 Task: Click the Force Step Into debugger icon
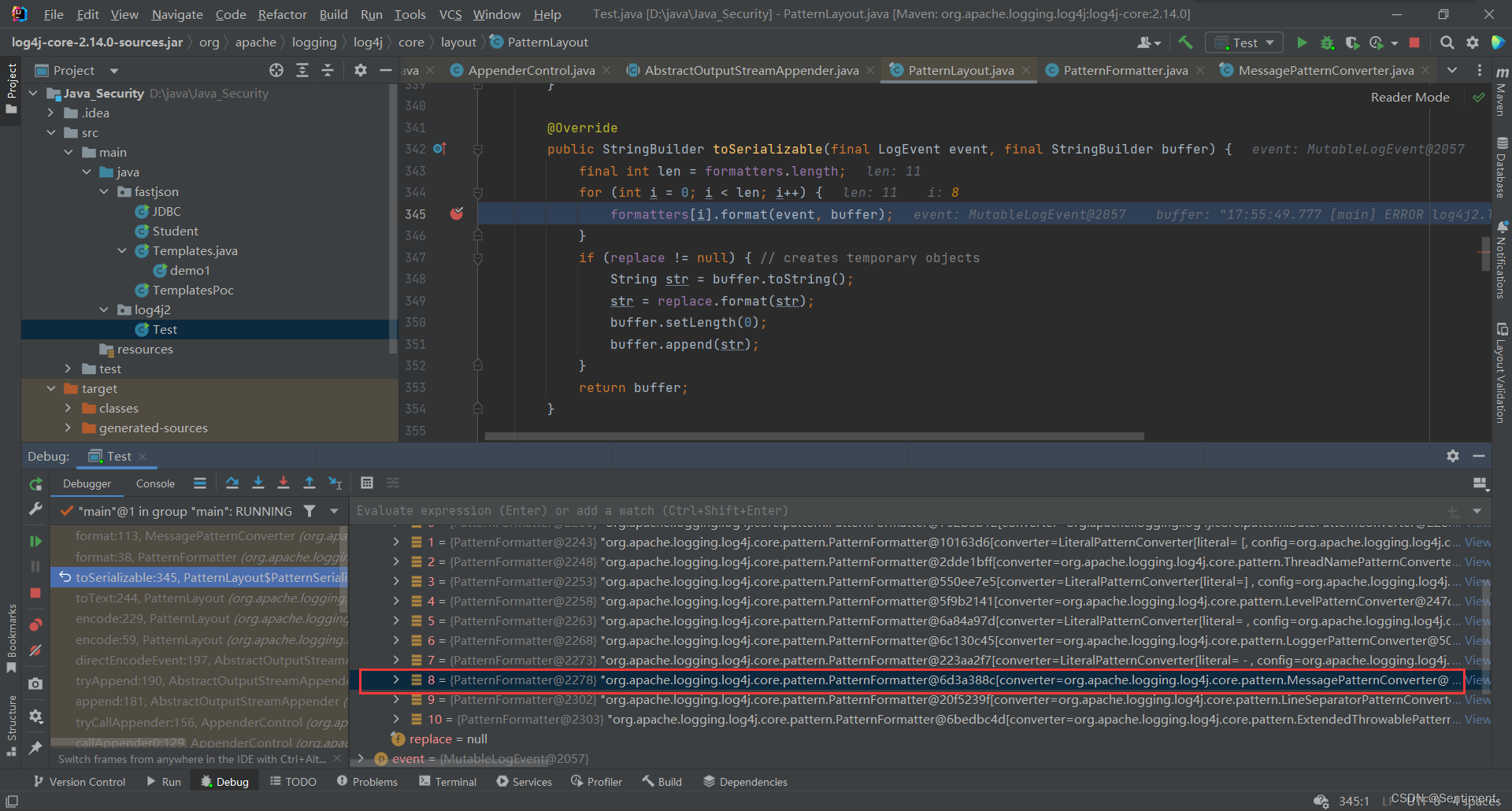pos(283,483)
